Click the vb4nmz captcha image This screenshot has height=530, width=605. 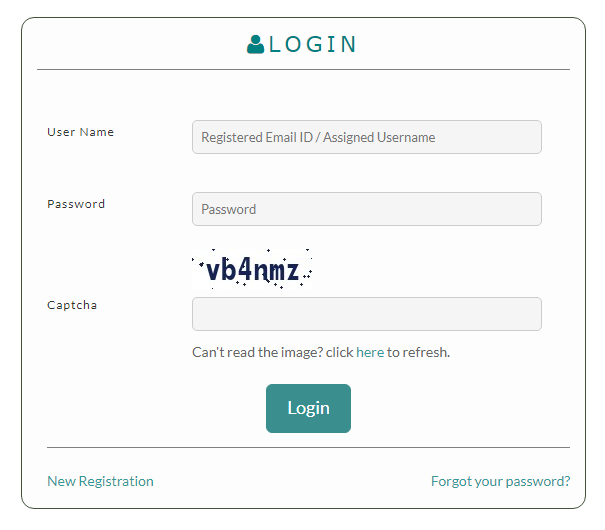pyautogui.click(x=252, y=270)
